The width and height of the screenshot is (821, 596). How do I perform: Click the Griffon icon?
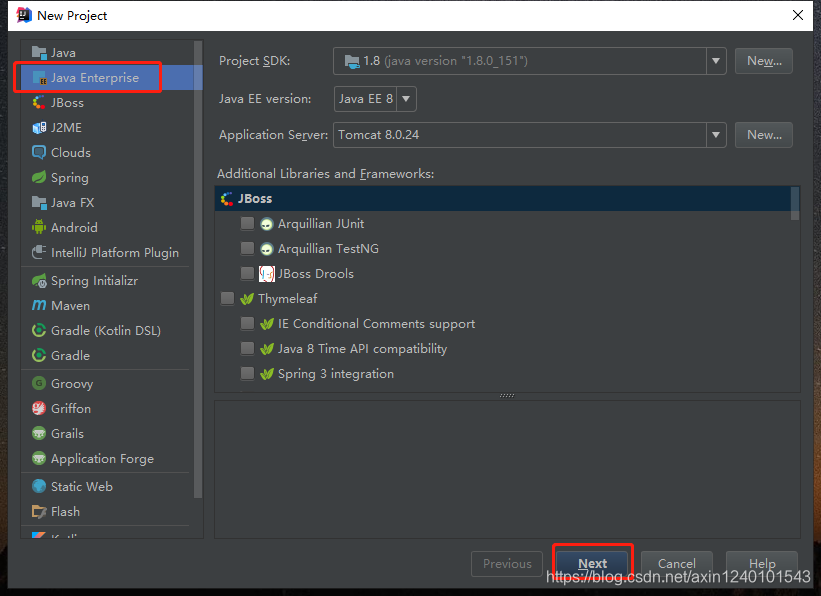click(x=39, y=409)
